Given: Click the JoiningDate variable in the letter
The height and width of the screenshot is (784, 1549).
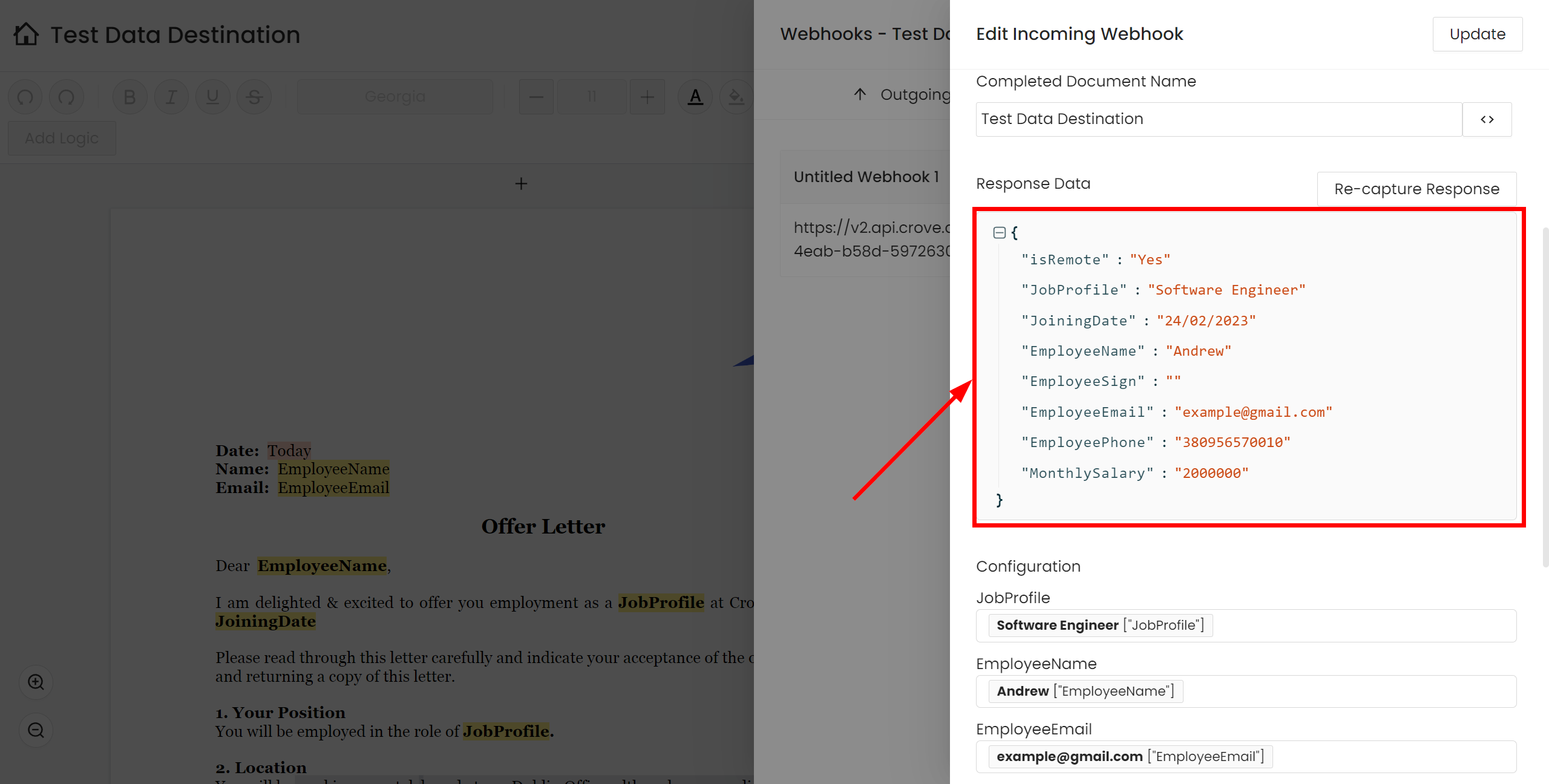Looking at the screenshot, I should (x=266, y=621).
